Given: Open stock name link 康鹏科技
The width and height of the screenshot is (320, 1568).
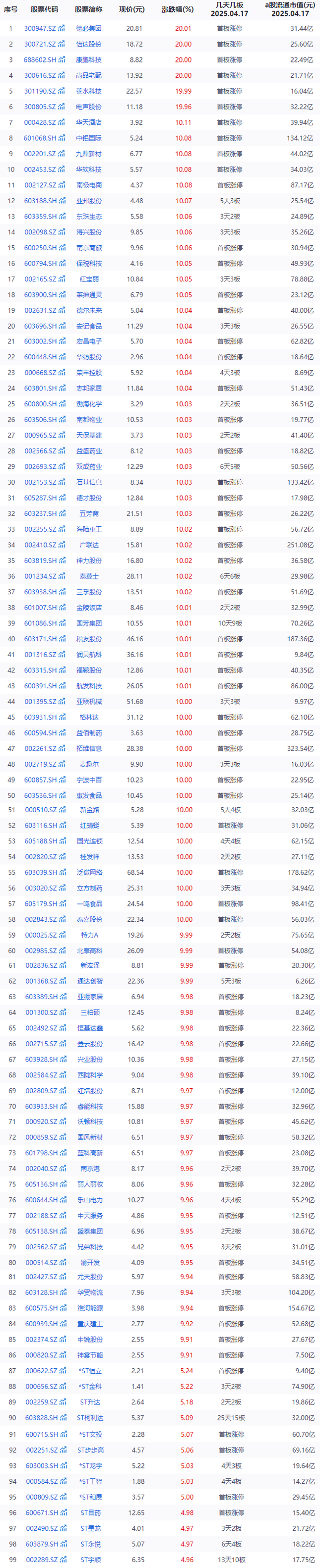Looking at the screenshot, I should 89,59.
